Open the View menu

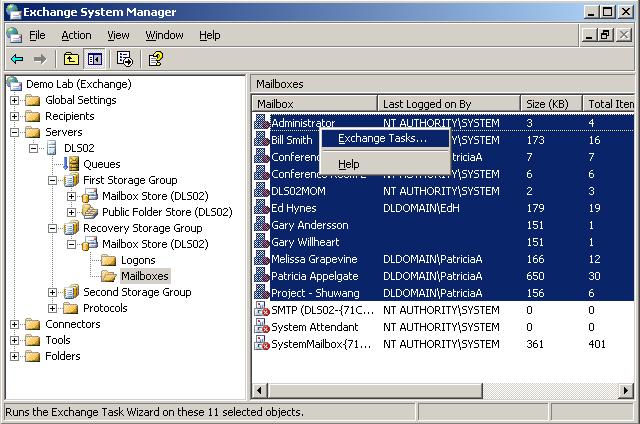[118, 36]
